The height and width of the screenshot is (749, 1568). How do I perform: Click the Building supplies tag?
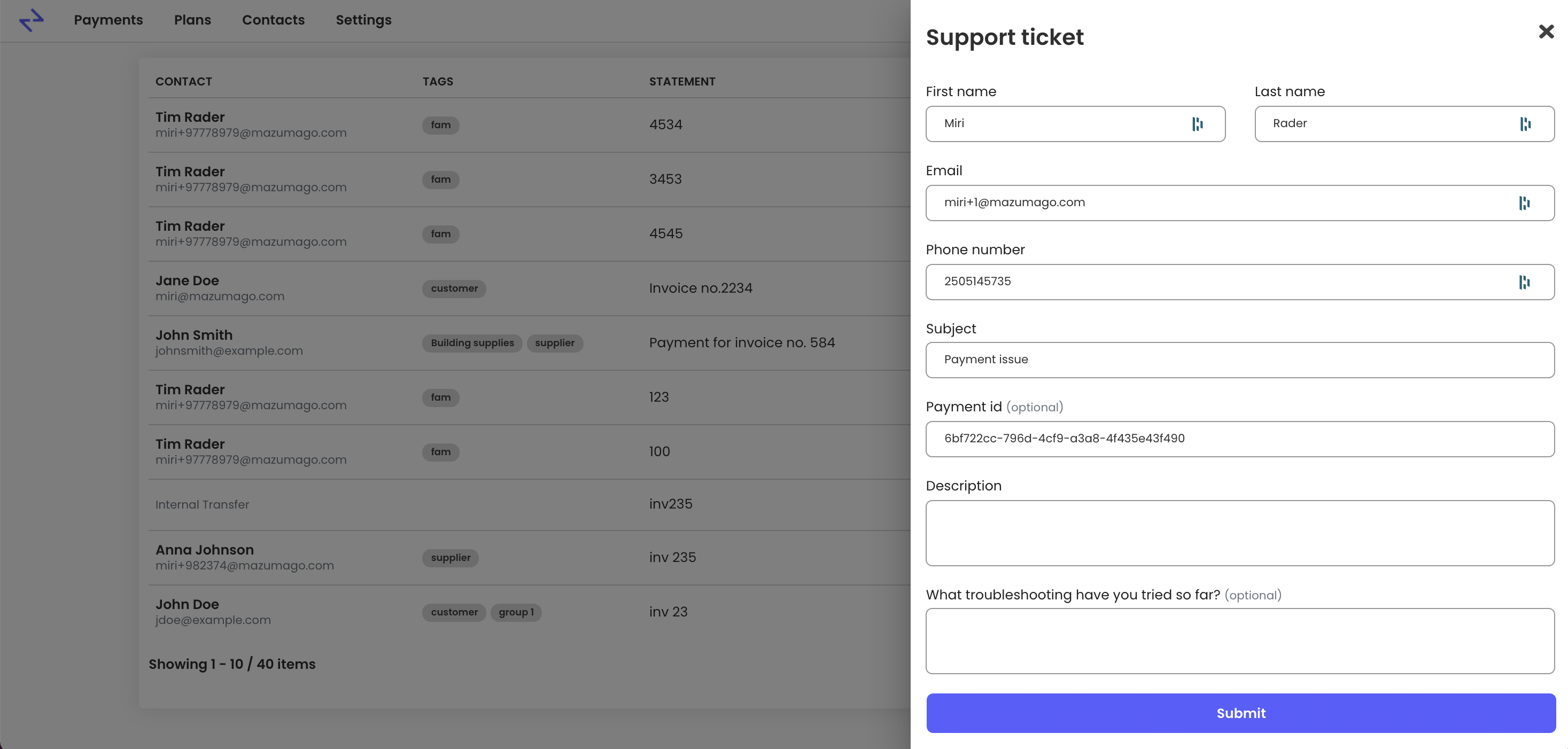point(472,343)
